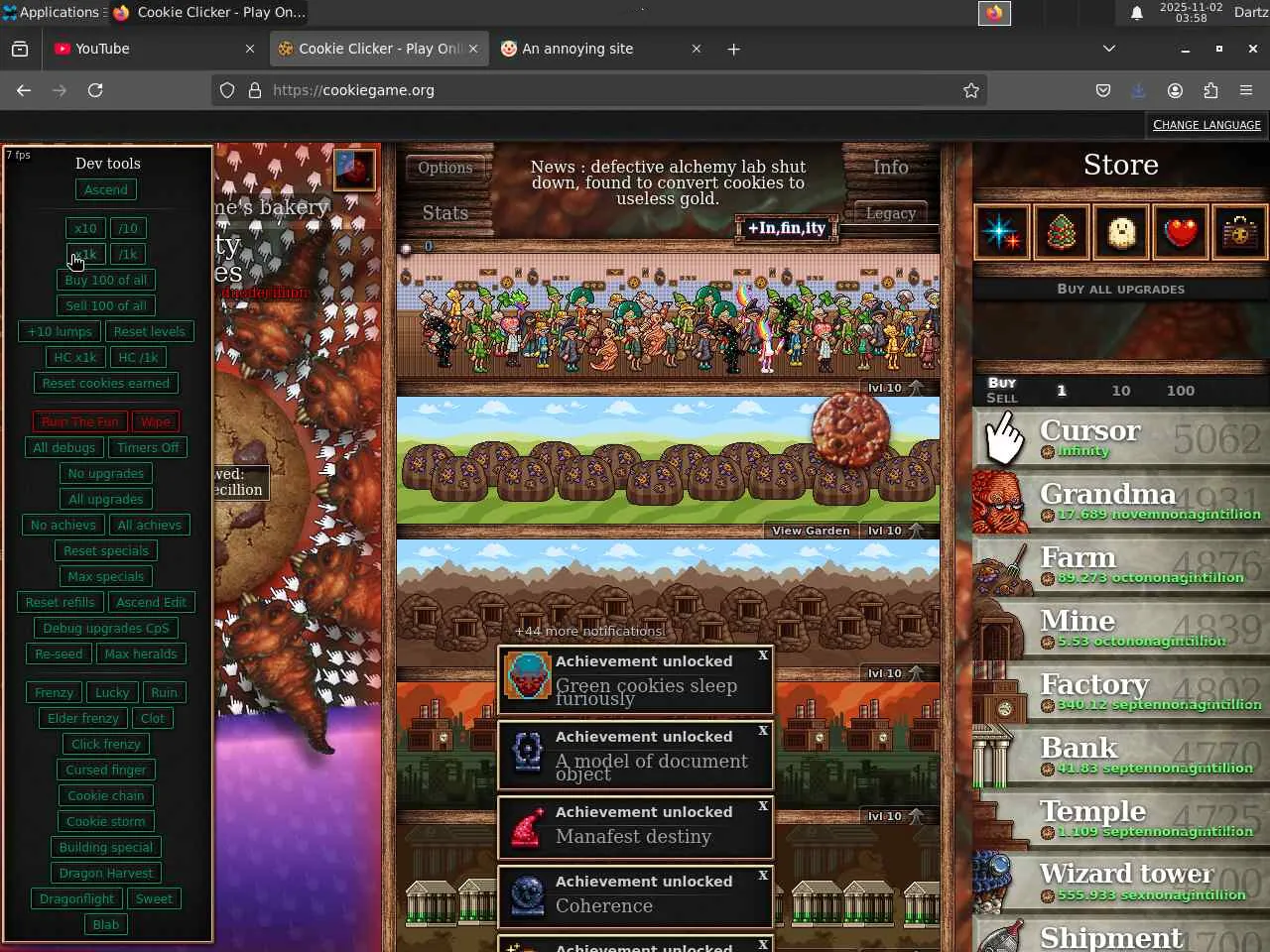Open the list all tabs dropdown
Screen dimensions: 1270x952
pyautogui.click(x=1109, y=49)
